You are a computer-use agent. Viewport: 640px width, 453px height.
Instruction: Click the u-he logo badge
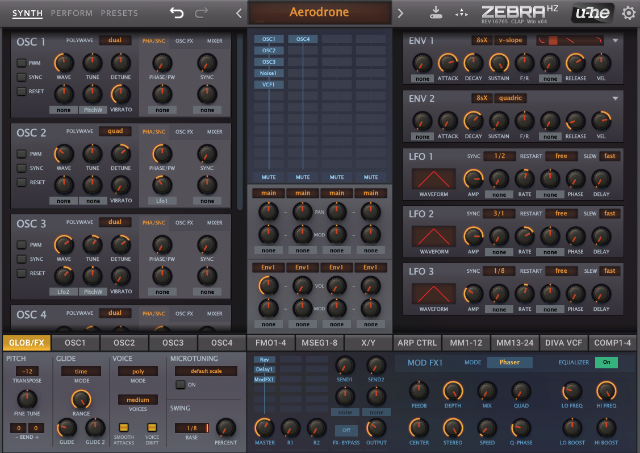pos(592,13)
